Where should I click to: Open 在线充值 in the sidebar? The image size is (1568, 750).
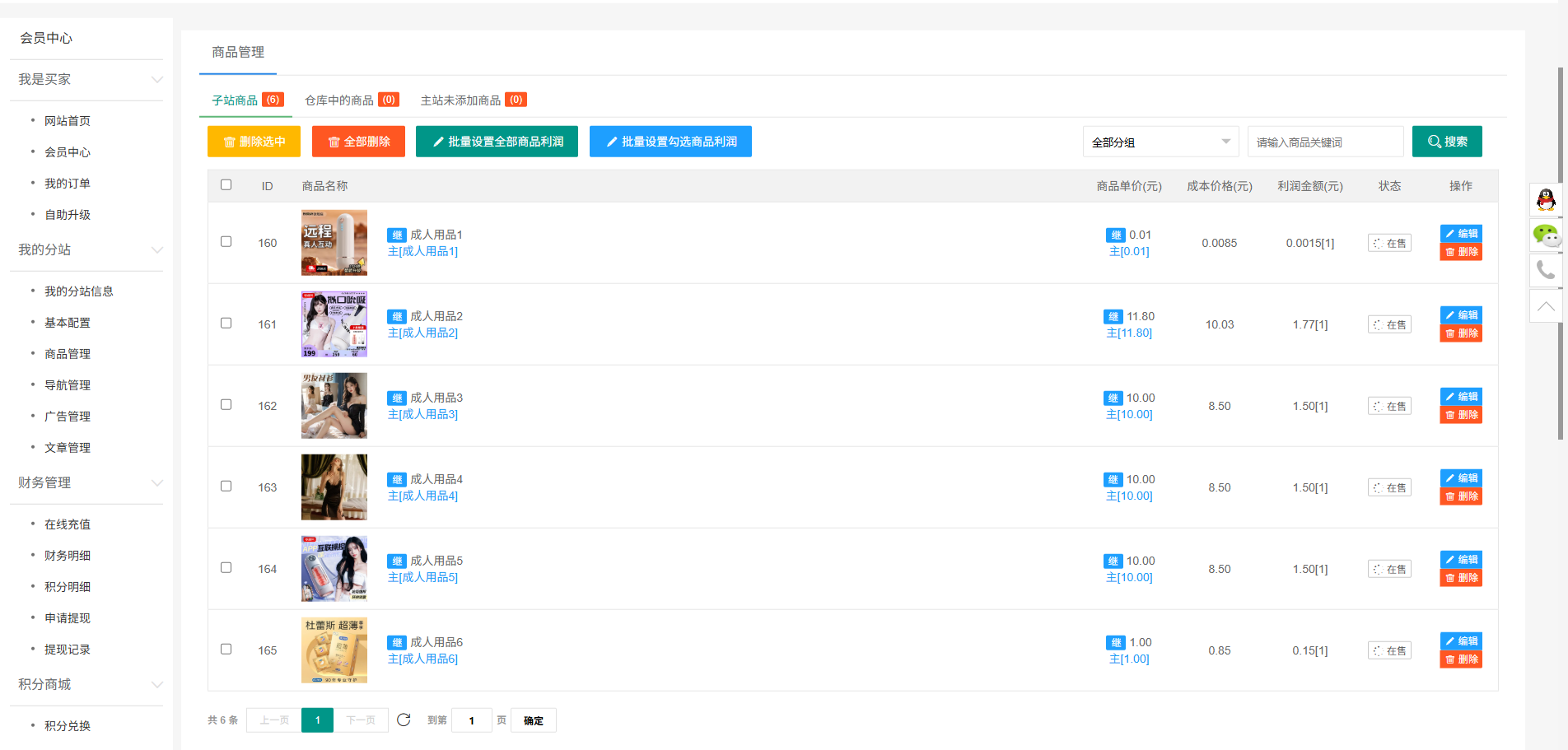click(68, 524)
